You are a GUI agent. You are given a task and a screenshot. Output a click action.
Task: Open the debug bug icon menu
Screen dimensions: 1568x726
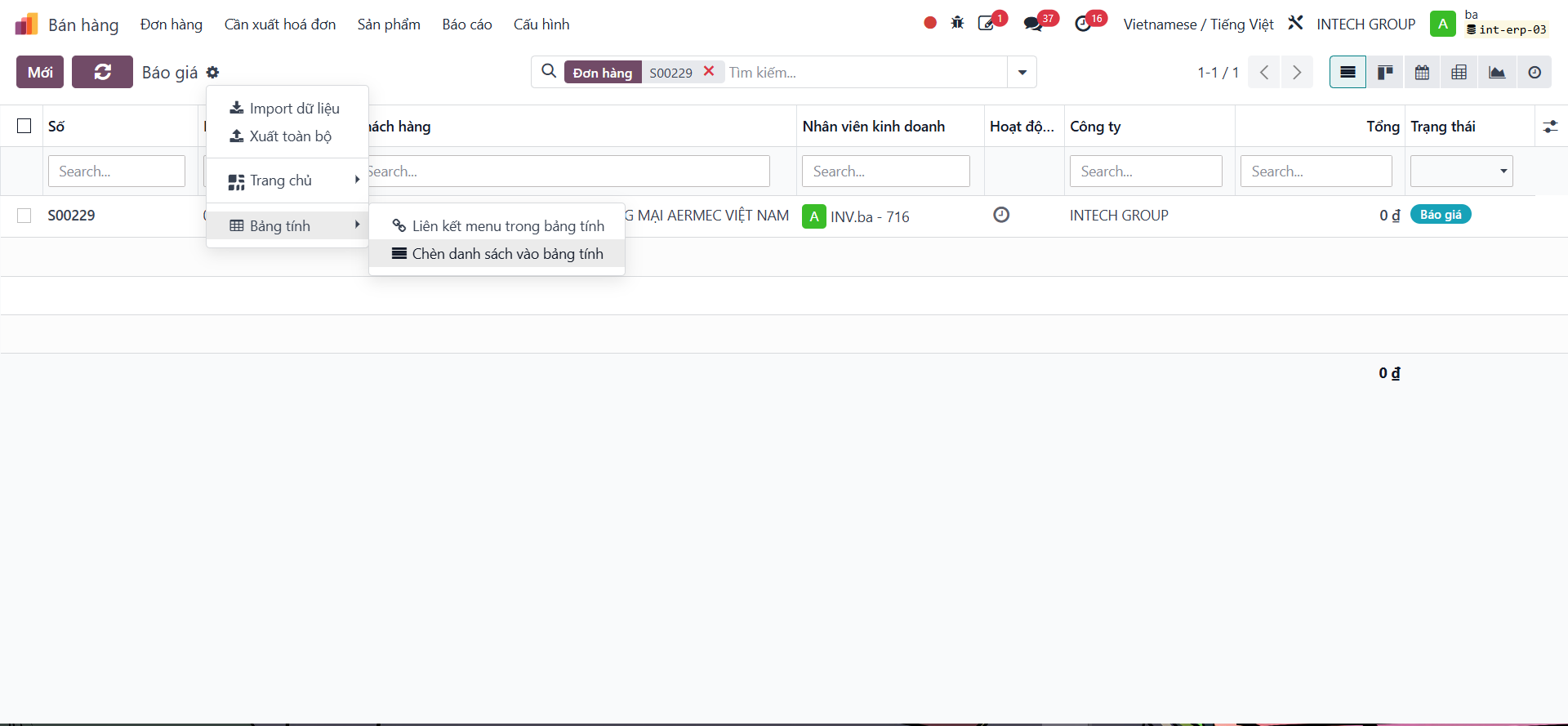pyautogui.click(x=957, y=23)
